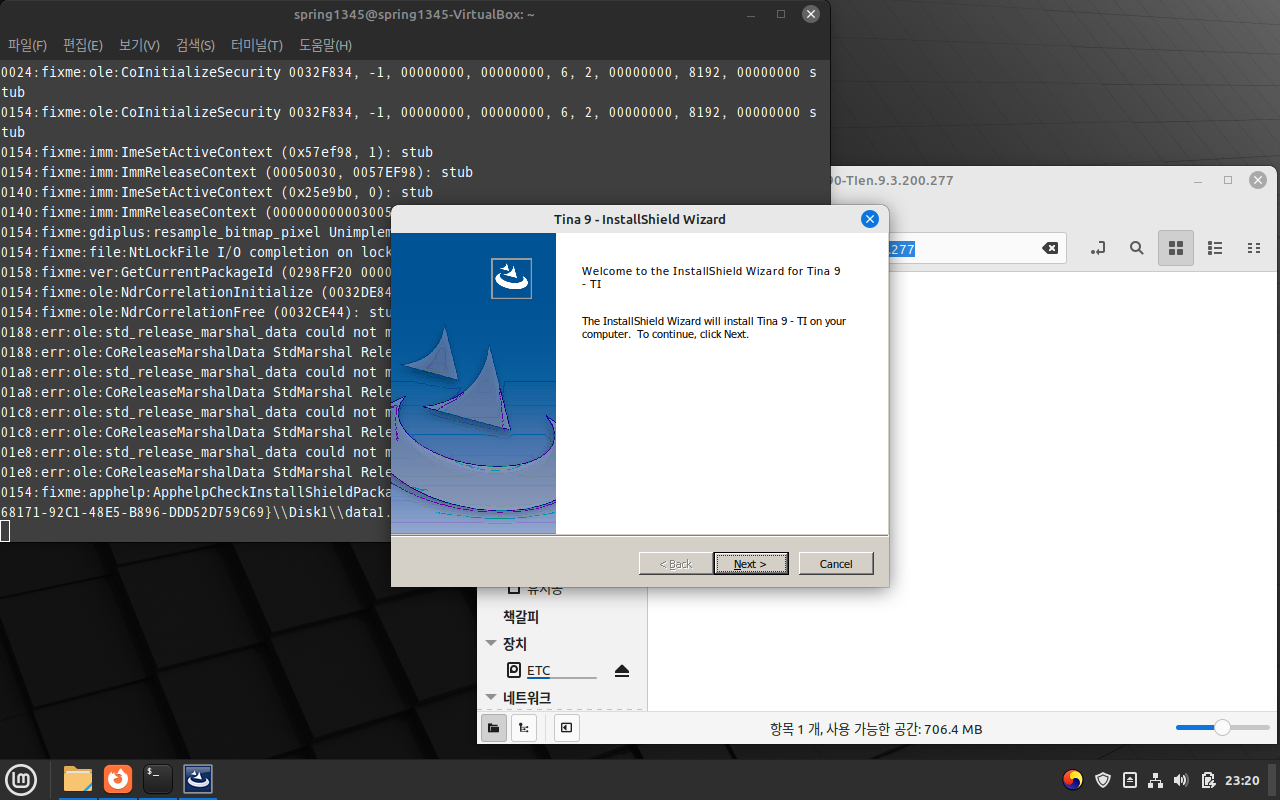Hide the file manager sidebar
This screenshot has height=800, width=1280.
tap(566, 728)
